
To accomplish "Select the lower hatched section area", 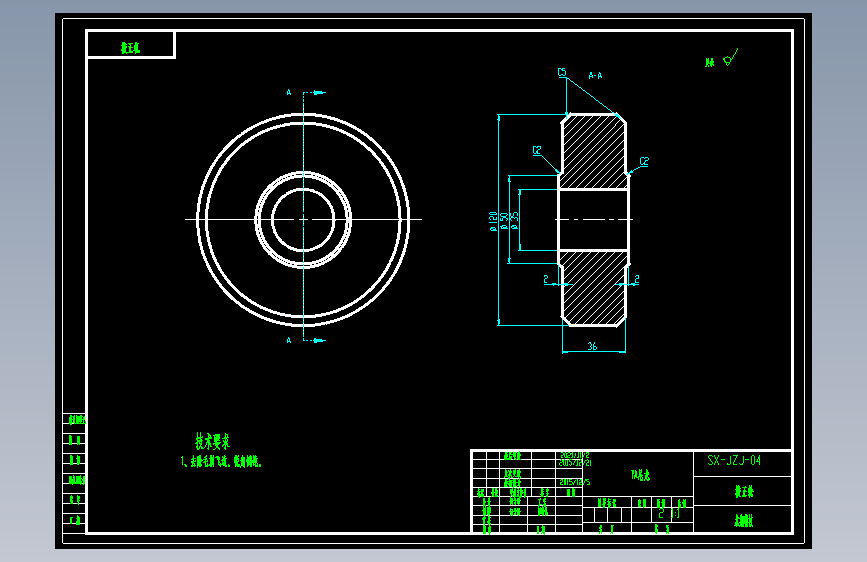I will point(593,288).
